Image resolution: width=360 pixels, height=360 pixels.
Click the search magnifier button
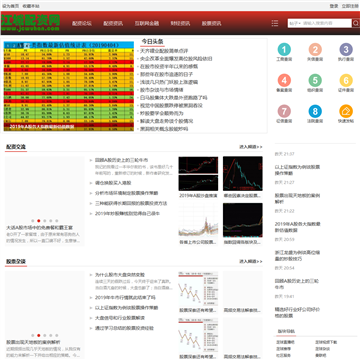[356, 23]
